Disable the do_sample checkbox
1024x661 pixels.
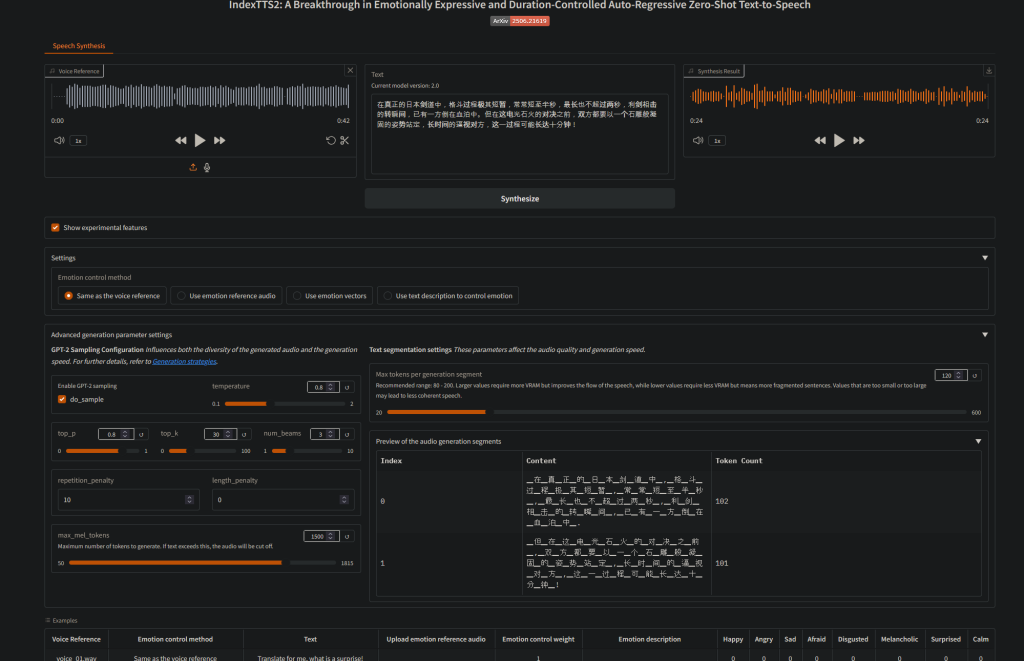(62, 400)
